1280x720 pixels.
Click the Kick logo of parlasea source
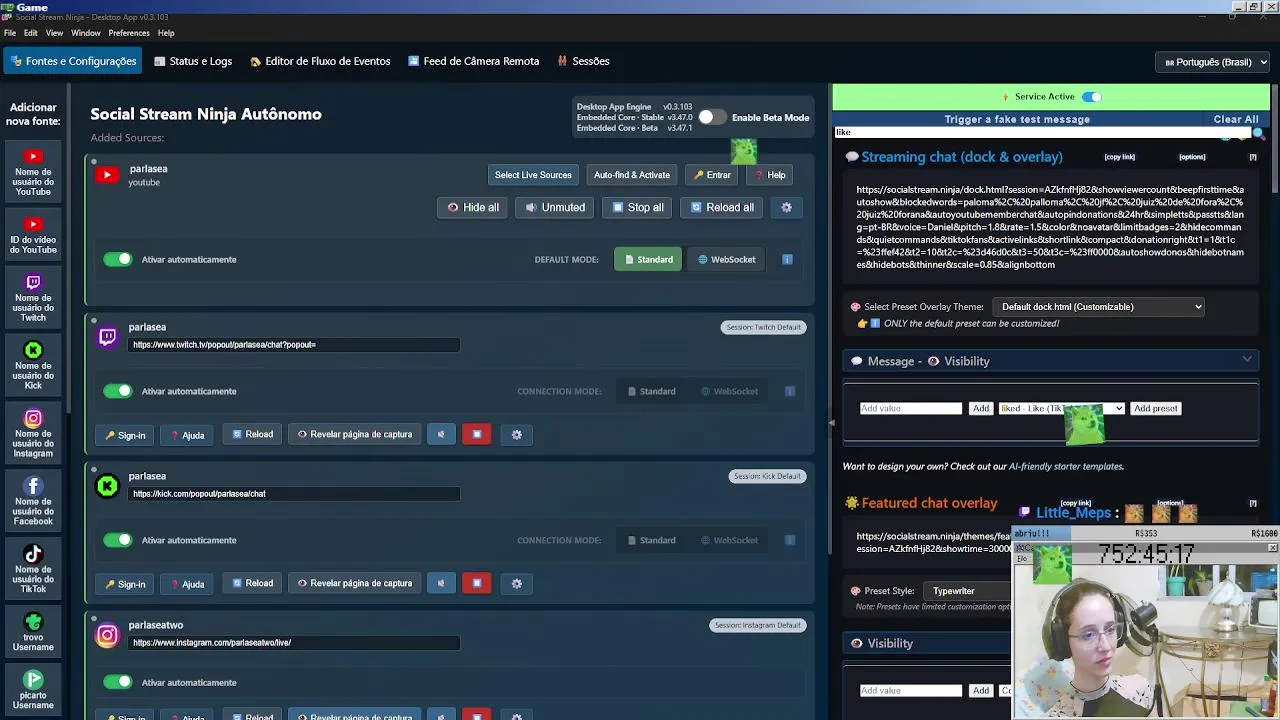tap(107, 486)
